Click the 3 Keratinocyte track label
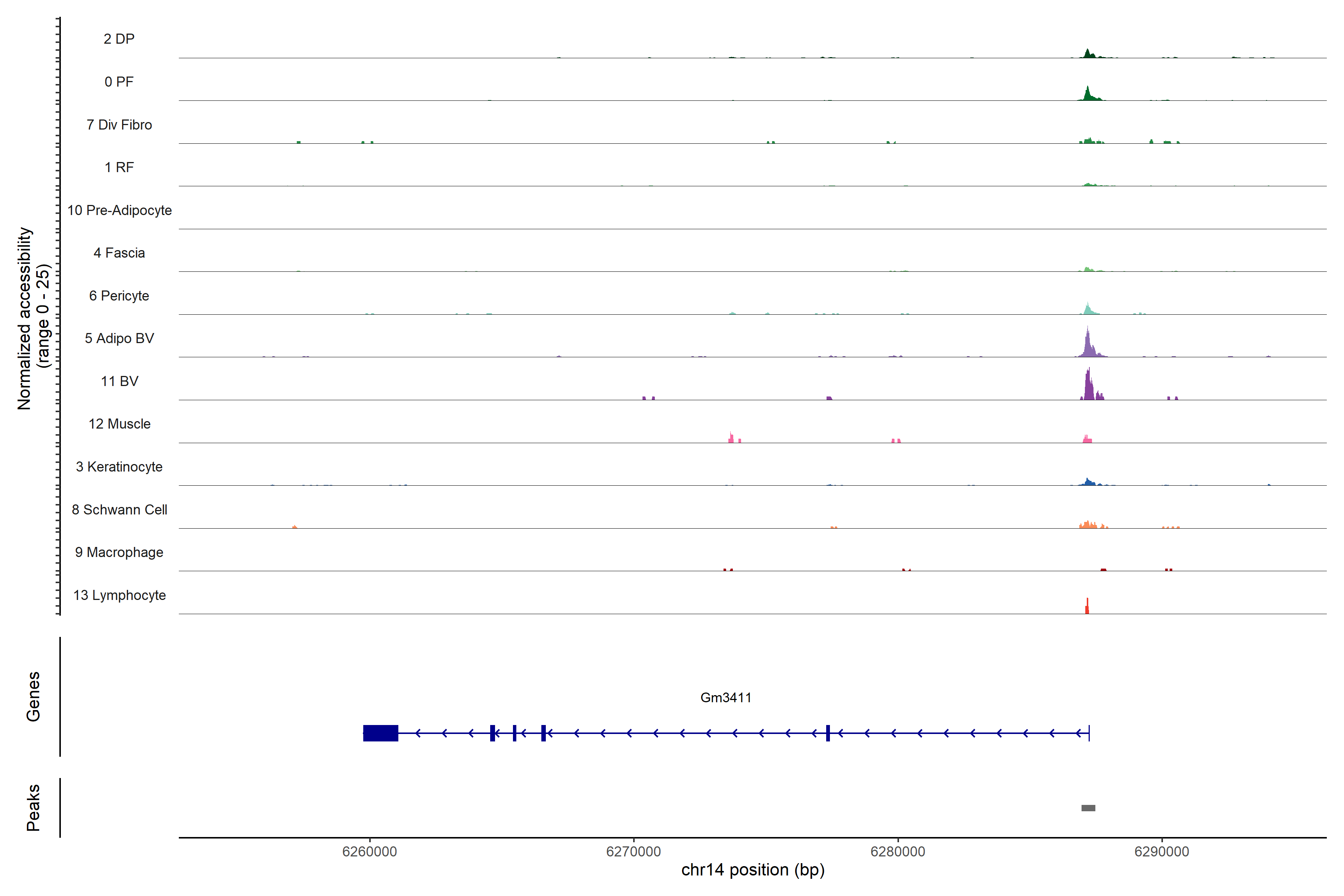The image size is (1344, 896). 119,467
